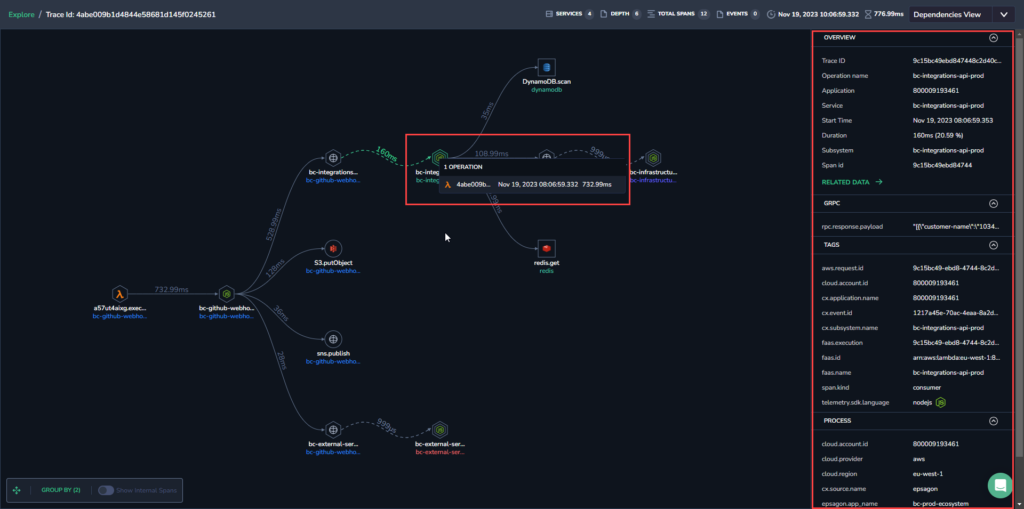Click the DynamoDB.scan node icon
Screen dimensions: 1024x509
click(x=547, y=67)
